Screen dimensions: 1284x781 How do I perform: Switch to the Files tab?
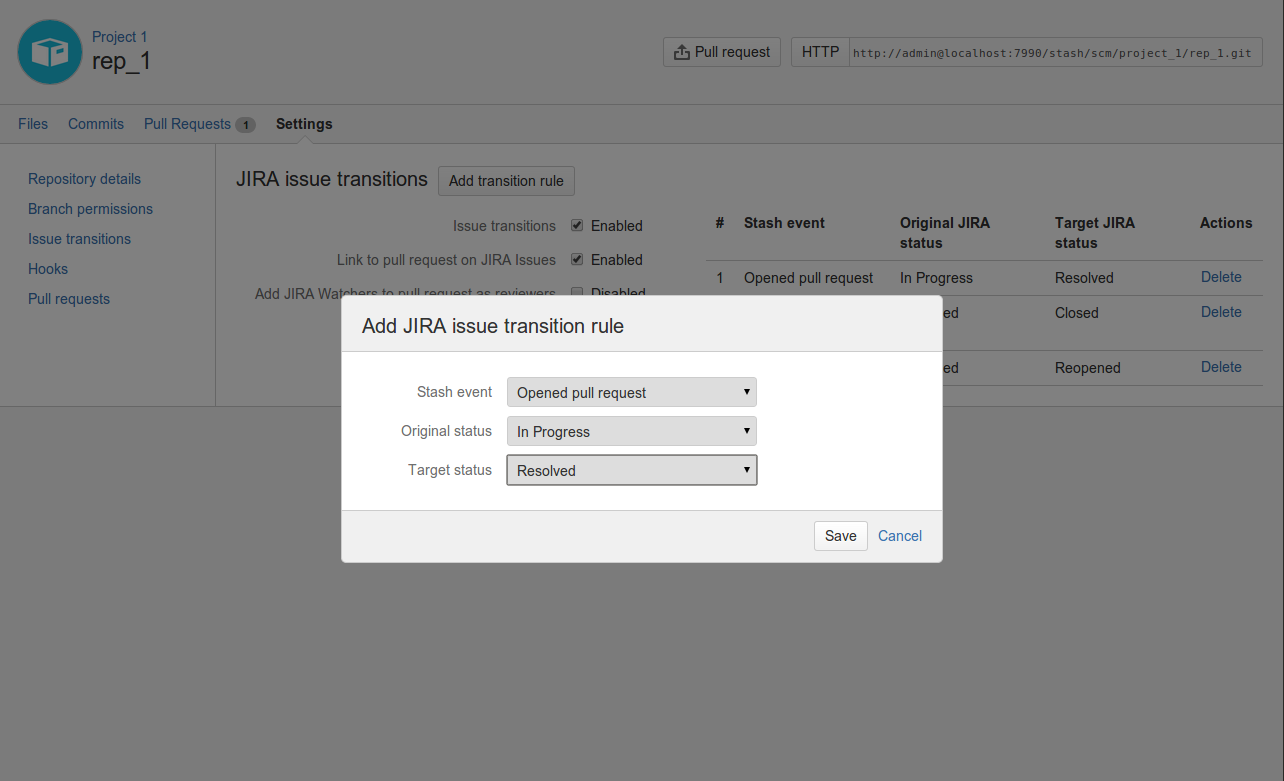click(x=33, y=124)
